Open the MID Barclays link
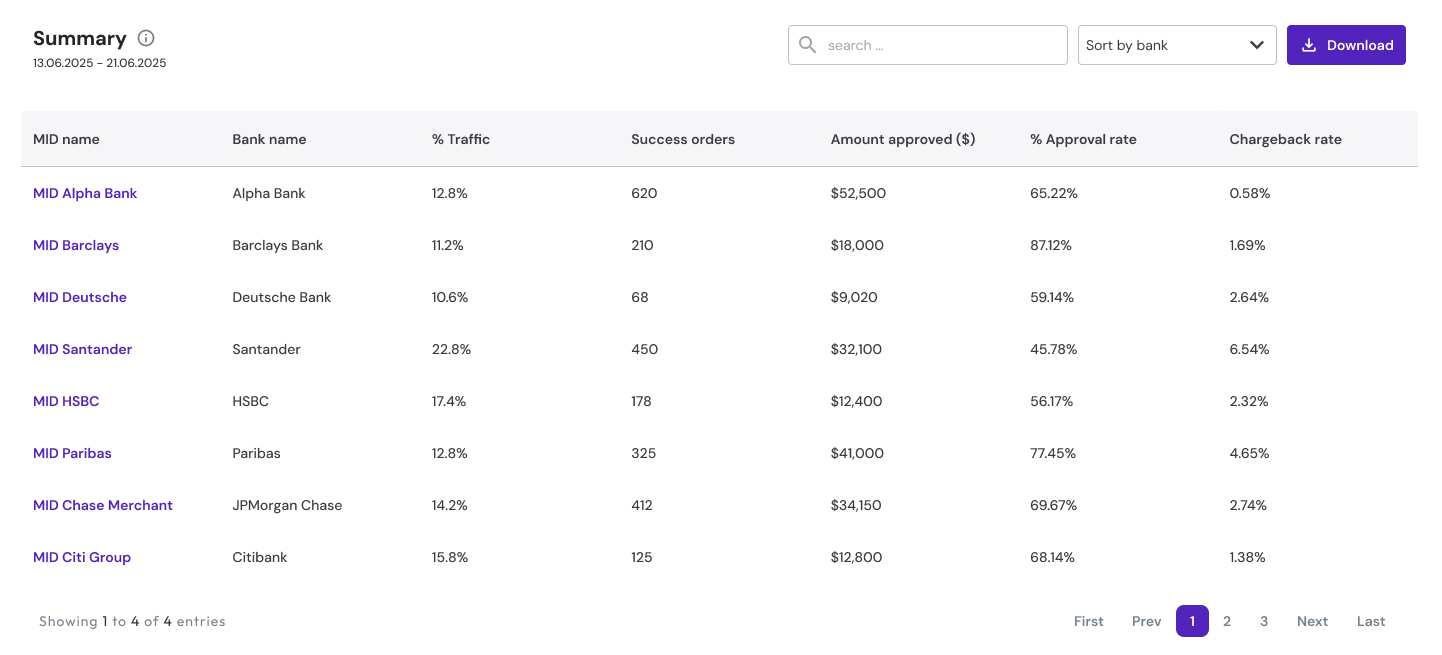The width and height of the screenshot is (1442, 655). coord(76,245)
